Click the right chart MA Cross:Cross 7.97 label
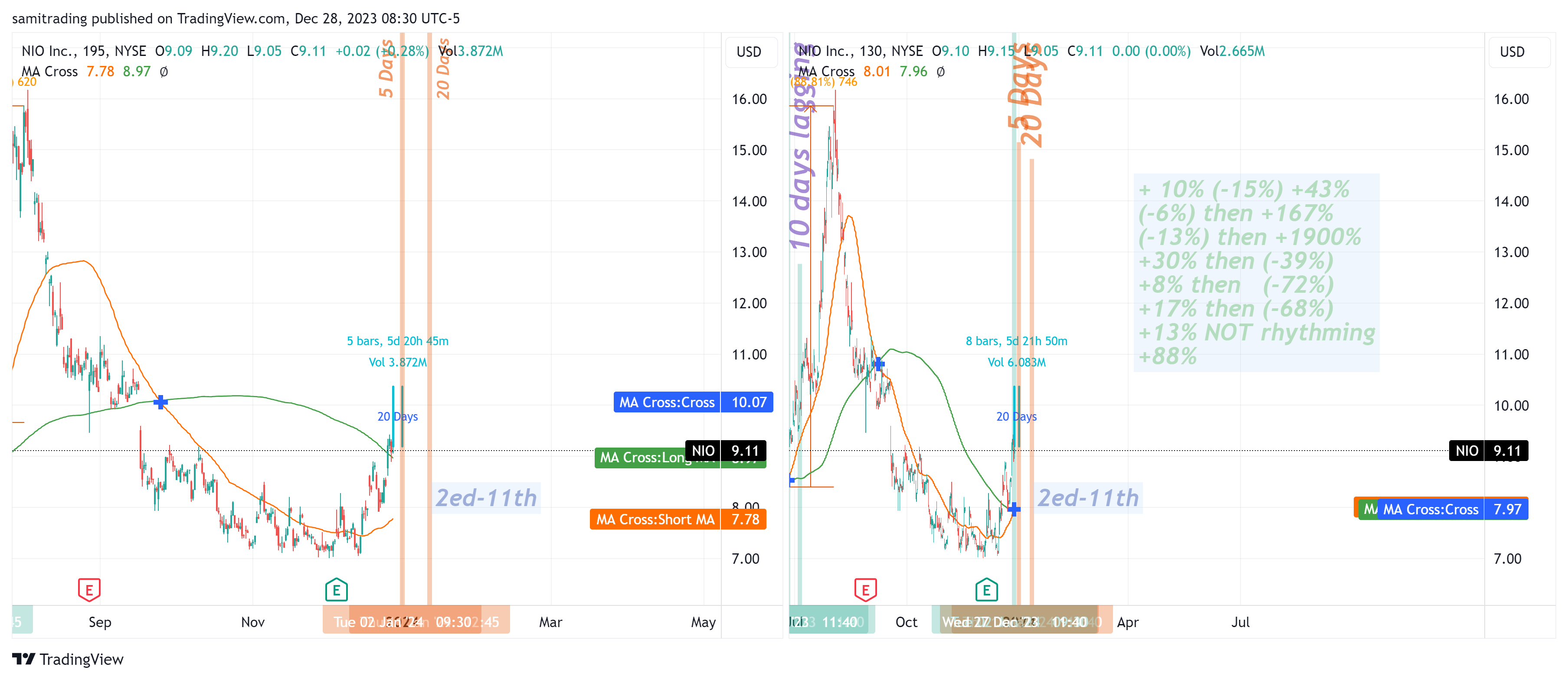This screenshot has width=1568, height=680. (1452, 509)
